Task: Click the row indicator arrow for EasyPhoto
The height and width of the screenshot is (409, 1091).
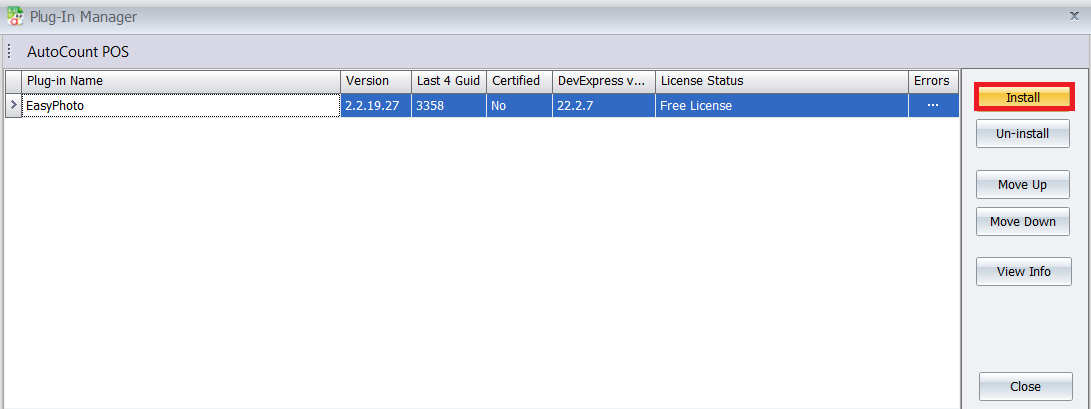Action: (13, 105)
